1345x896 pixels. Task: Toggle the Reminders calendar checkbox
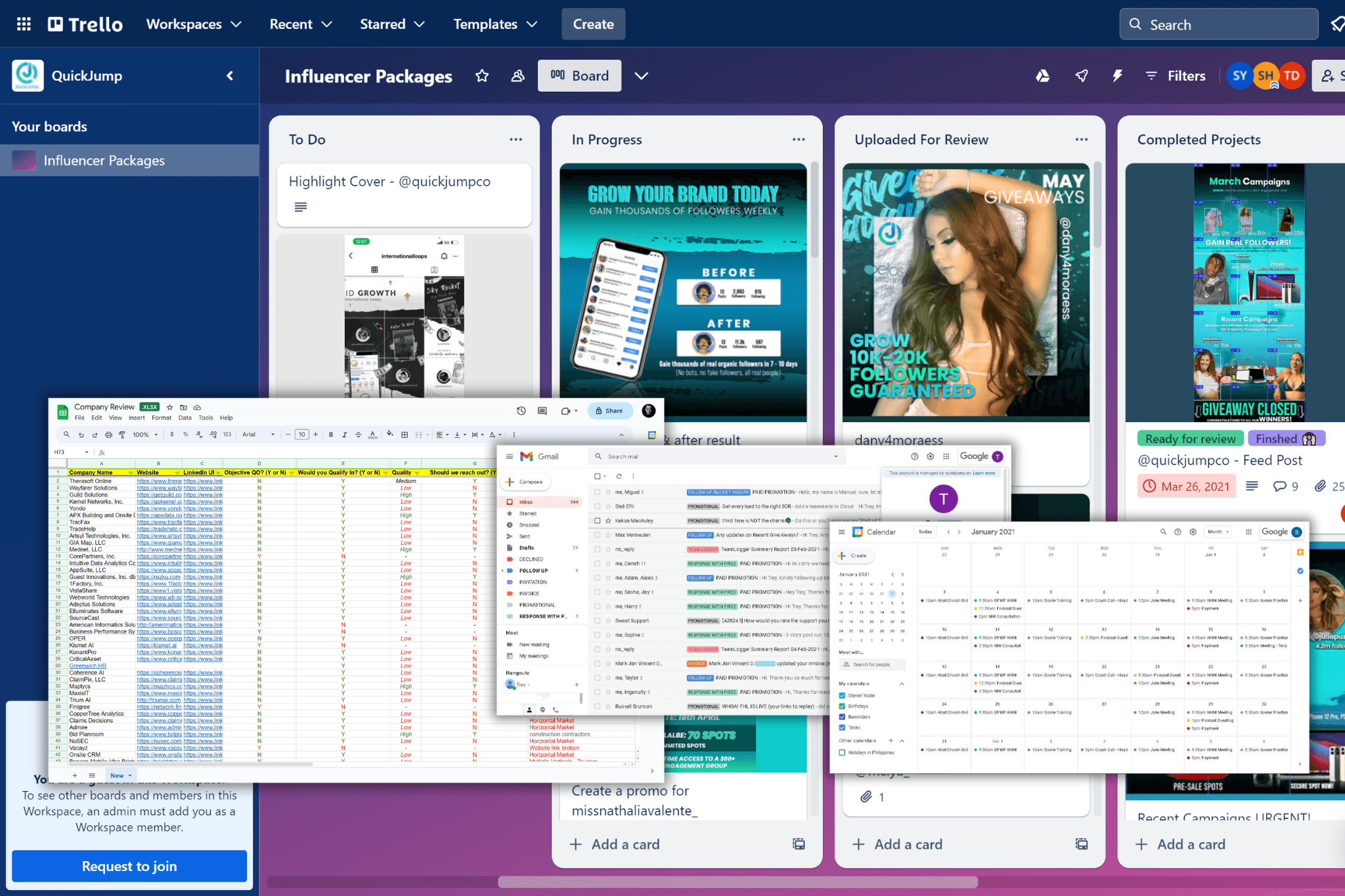tap(842, 717)
